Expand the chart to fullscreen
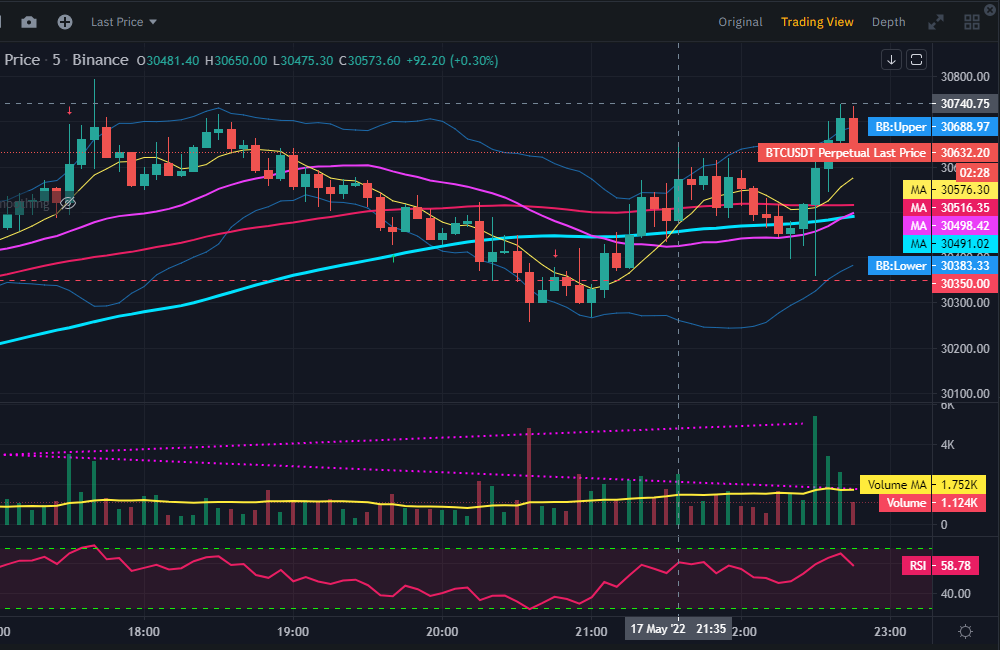The height and width of the screenshot is (650, 1000). click(x=936, y=22)
